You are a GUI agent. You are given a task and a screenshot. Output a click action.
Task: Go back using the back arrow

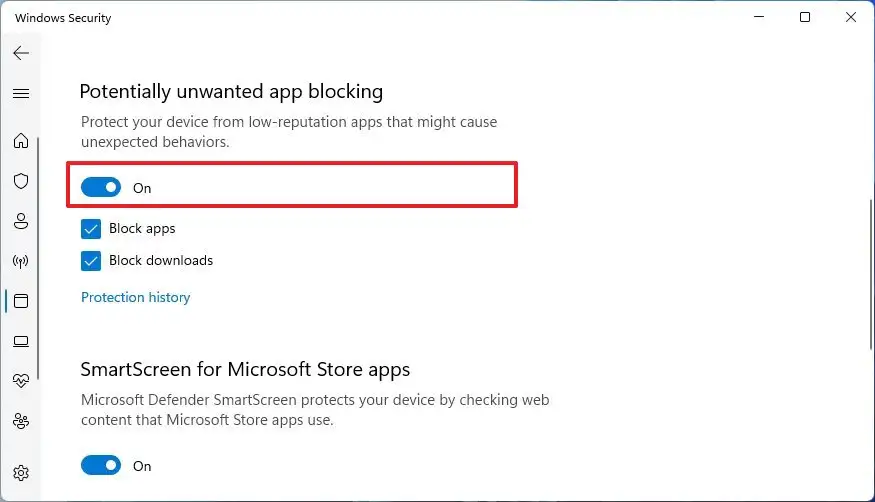click(x=20, y=53)
